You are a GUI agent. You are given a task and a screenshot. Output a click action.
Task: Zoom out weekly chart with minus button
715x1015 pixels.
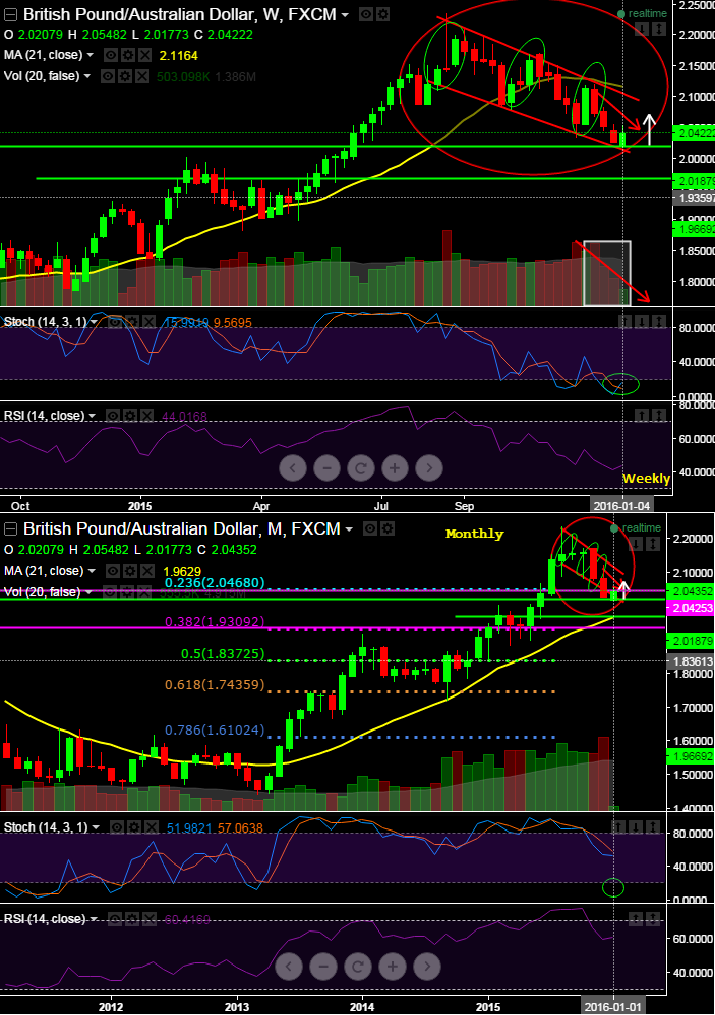pyautogui.click(x=327, y=467)
